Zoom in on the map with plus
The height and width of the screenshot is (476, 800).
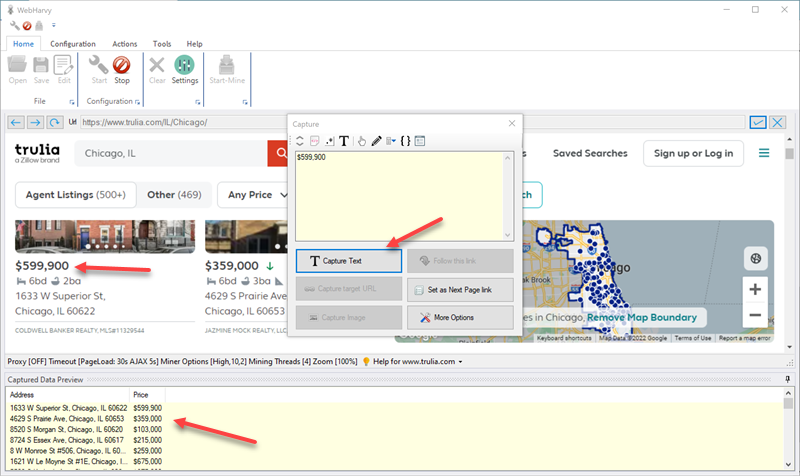pyautogui.click(x=755, y=289)
